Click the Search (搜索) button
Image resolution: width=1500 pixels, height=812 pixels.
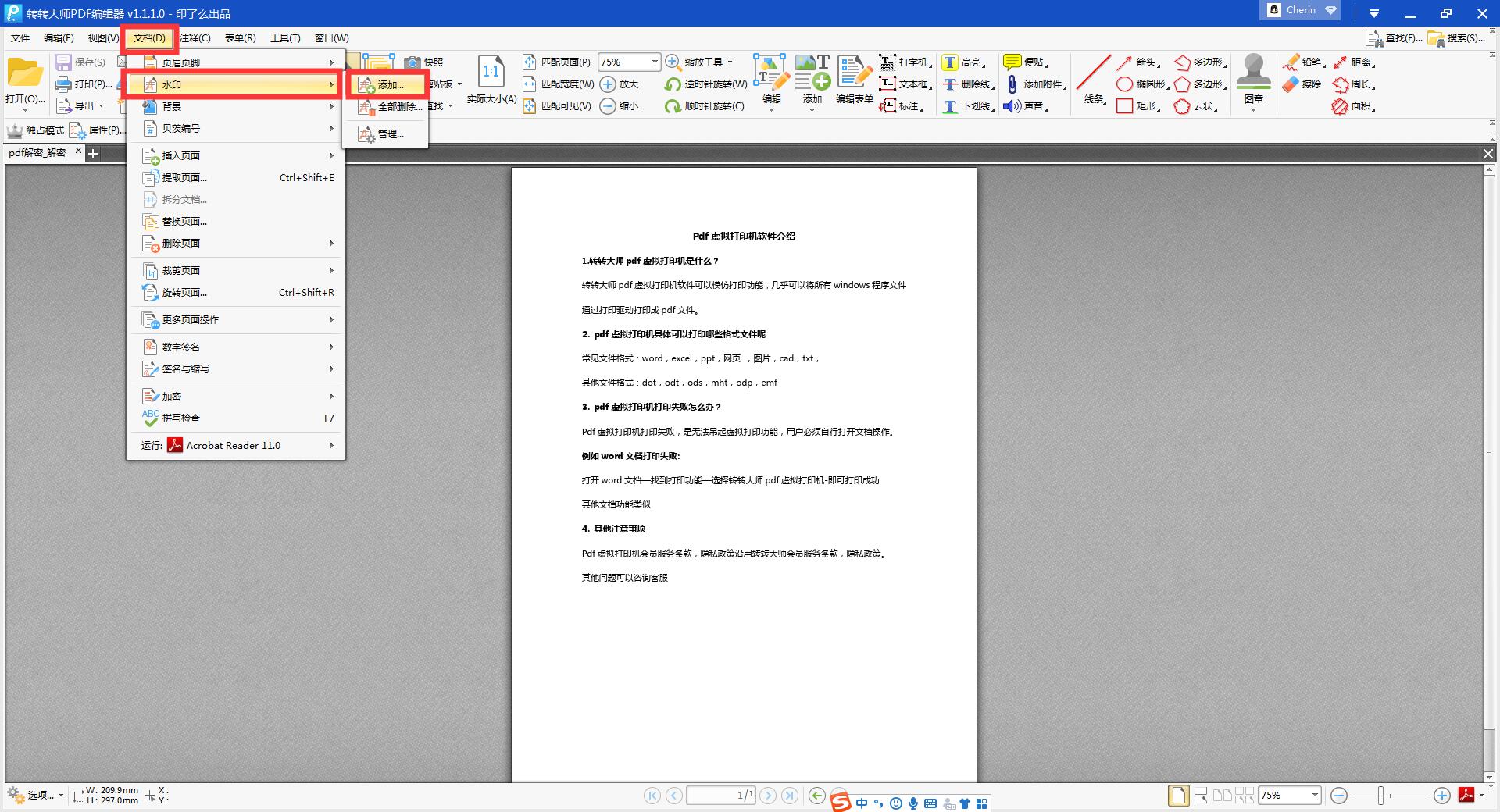1457,38
